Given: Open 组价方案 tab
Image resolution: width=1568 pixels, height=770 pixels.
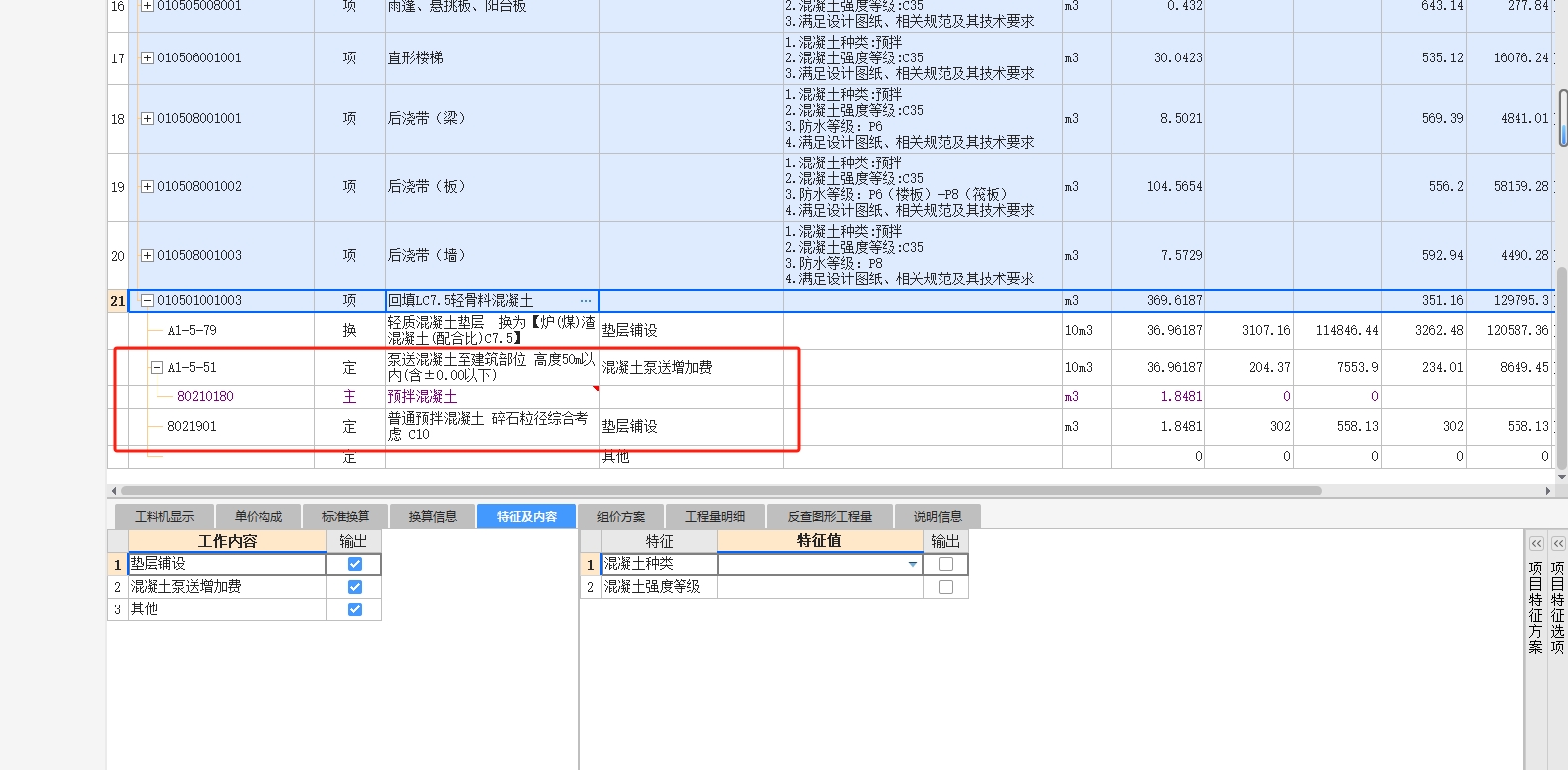Looking at the screenshot, I should 621,516.
